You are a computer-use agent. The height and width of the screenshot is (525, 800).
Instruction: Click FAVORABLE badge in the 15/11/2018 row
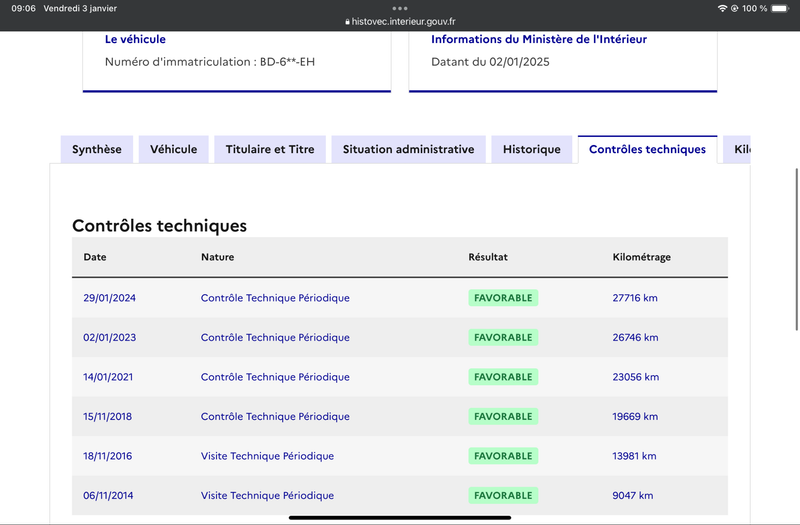point(503,416)
